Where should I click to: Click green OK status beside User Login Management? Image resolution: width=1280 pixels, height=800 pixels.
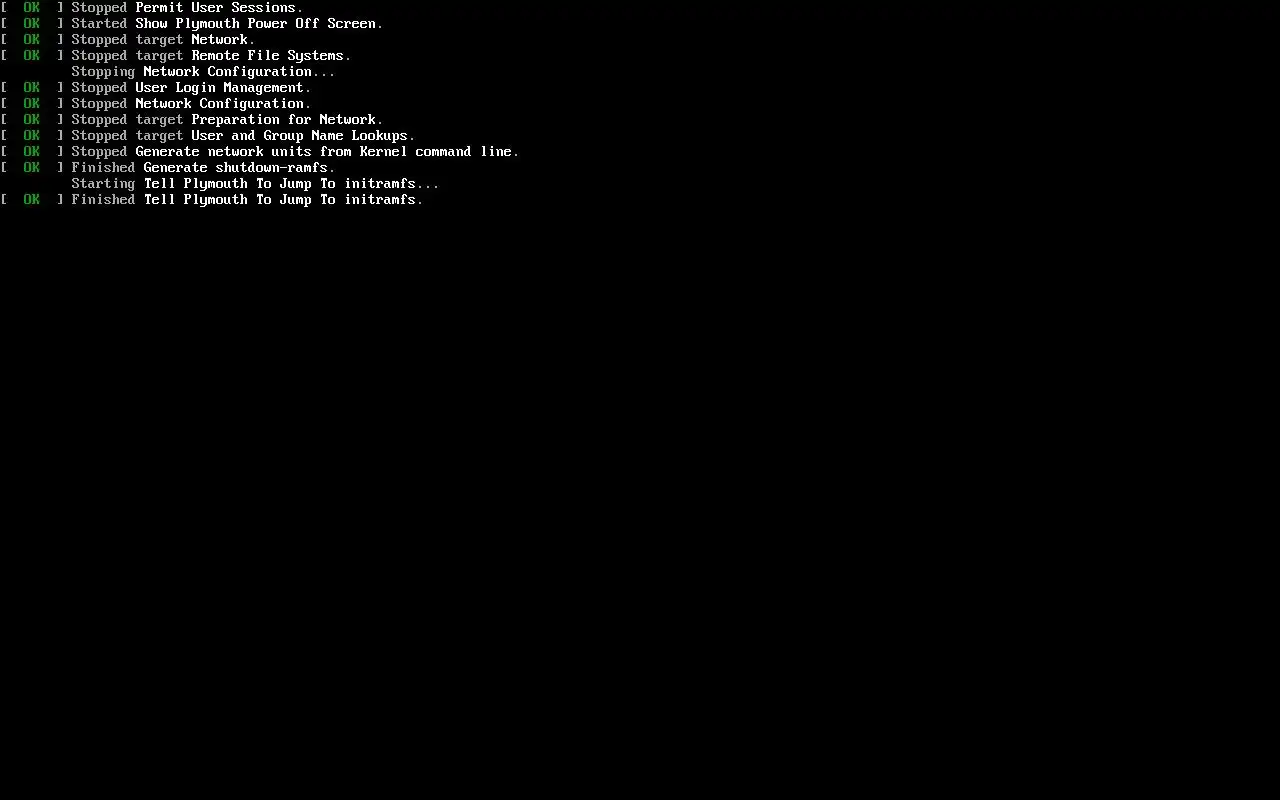(x=32, y=87)
